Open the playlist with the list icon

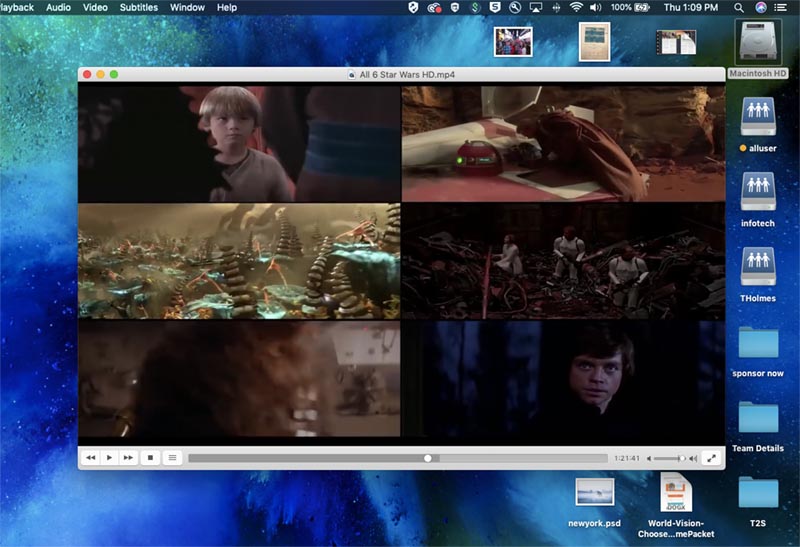click(172, 458)
